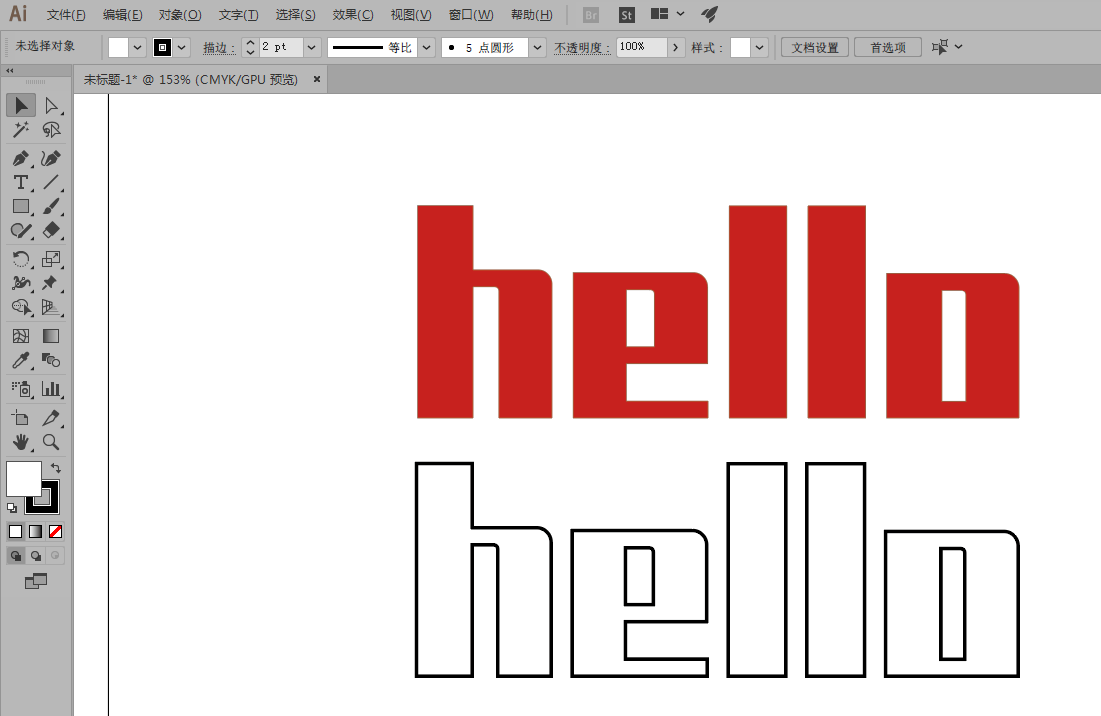This screenshot has height=716, width=1101.
Task: Select the Curvature tool
Action: (51, 159)
